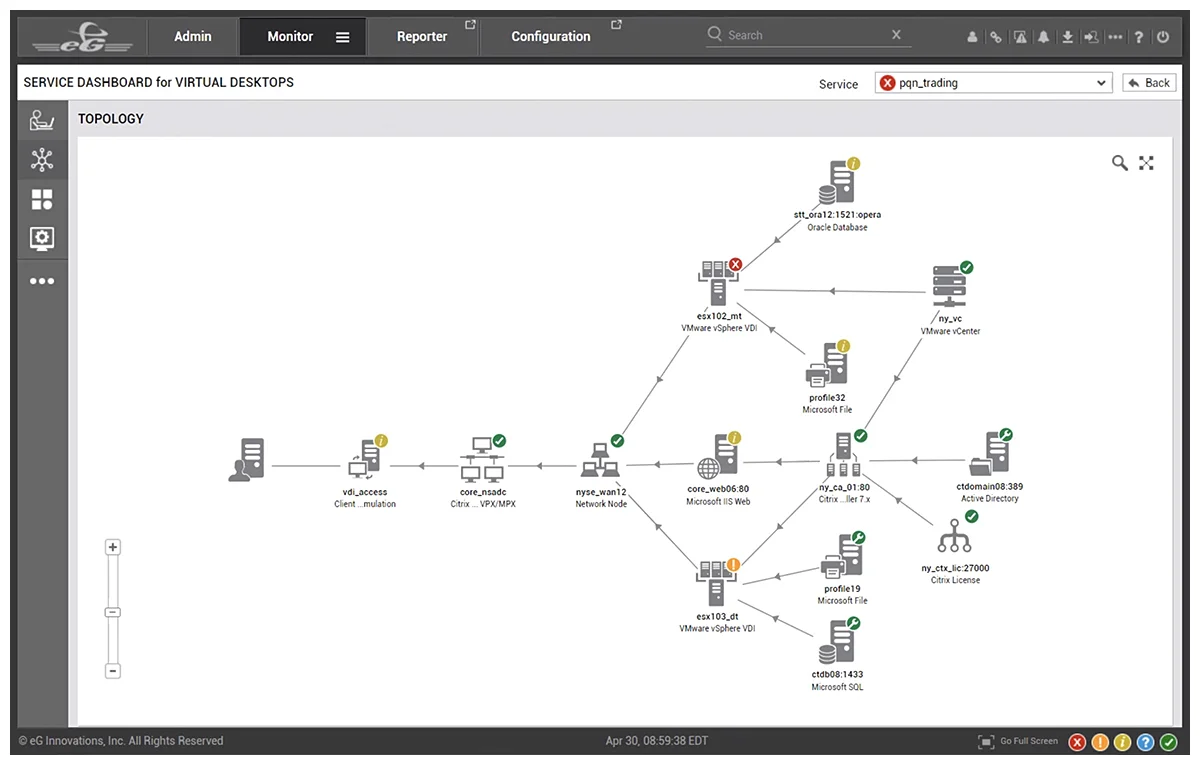Image resolution: width=1200 pixels, height=765 pixels.
Task: Click the topology magnifier search icon
Action: (1120, 163)
